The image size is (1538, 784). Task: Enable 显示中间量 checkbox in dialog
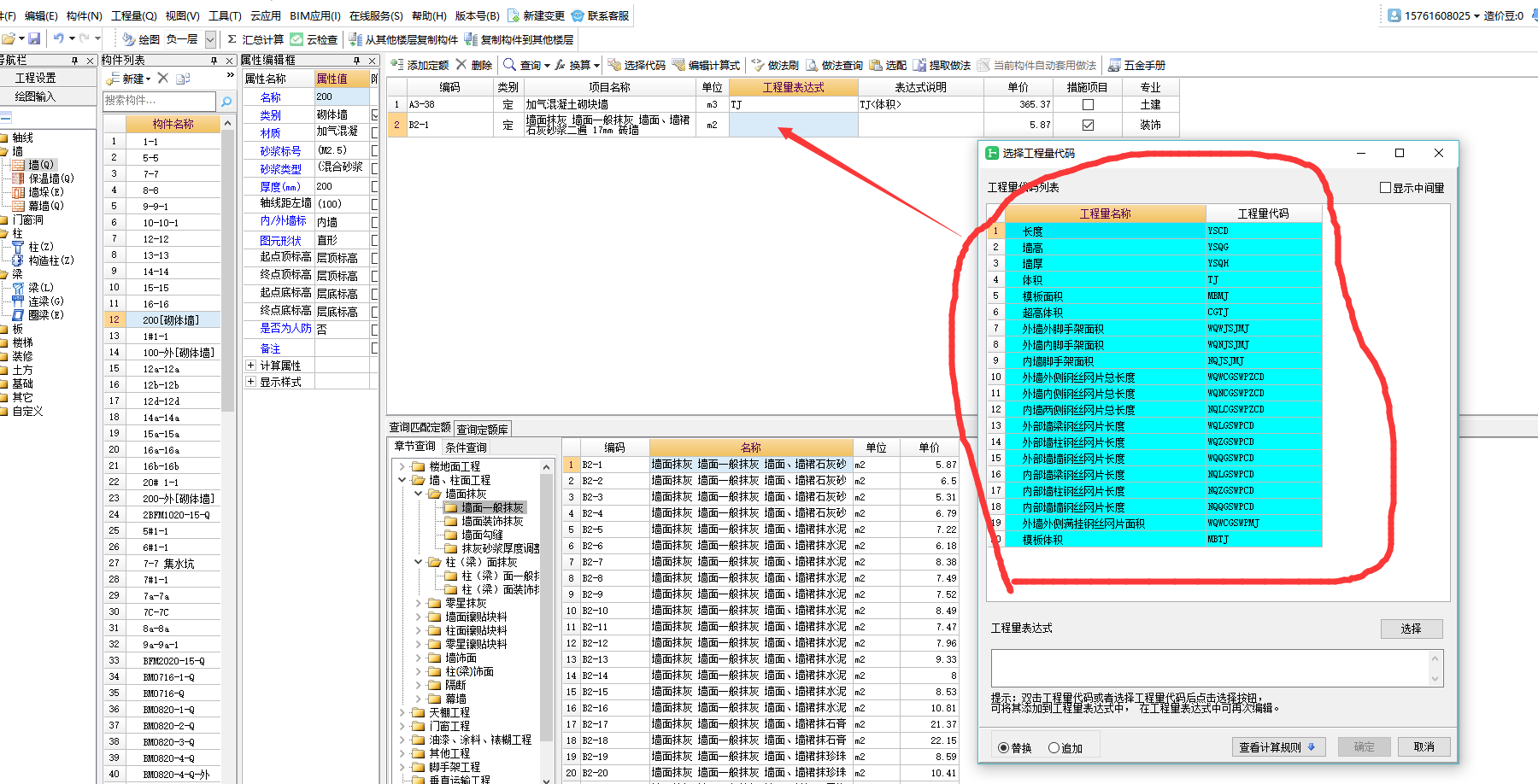coord(1385,188)
